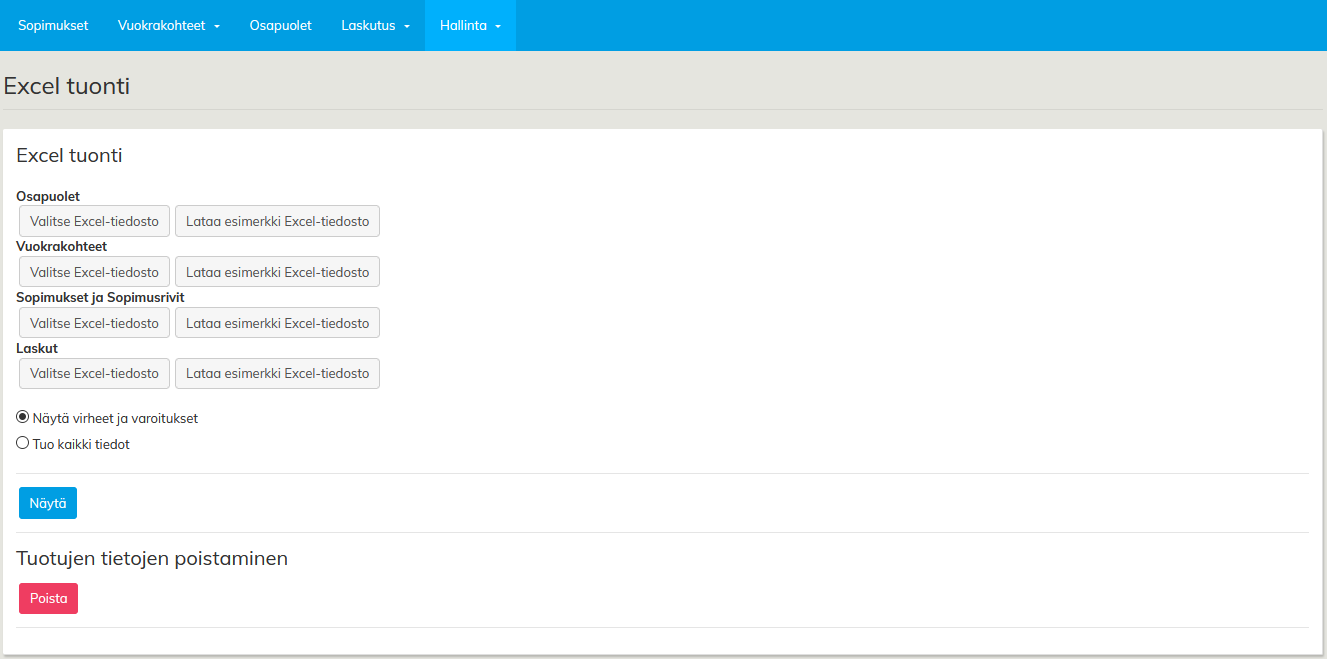Click the red Poista button
This screenshot has width=1327, height=659.
coord(48,598)
